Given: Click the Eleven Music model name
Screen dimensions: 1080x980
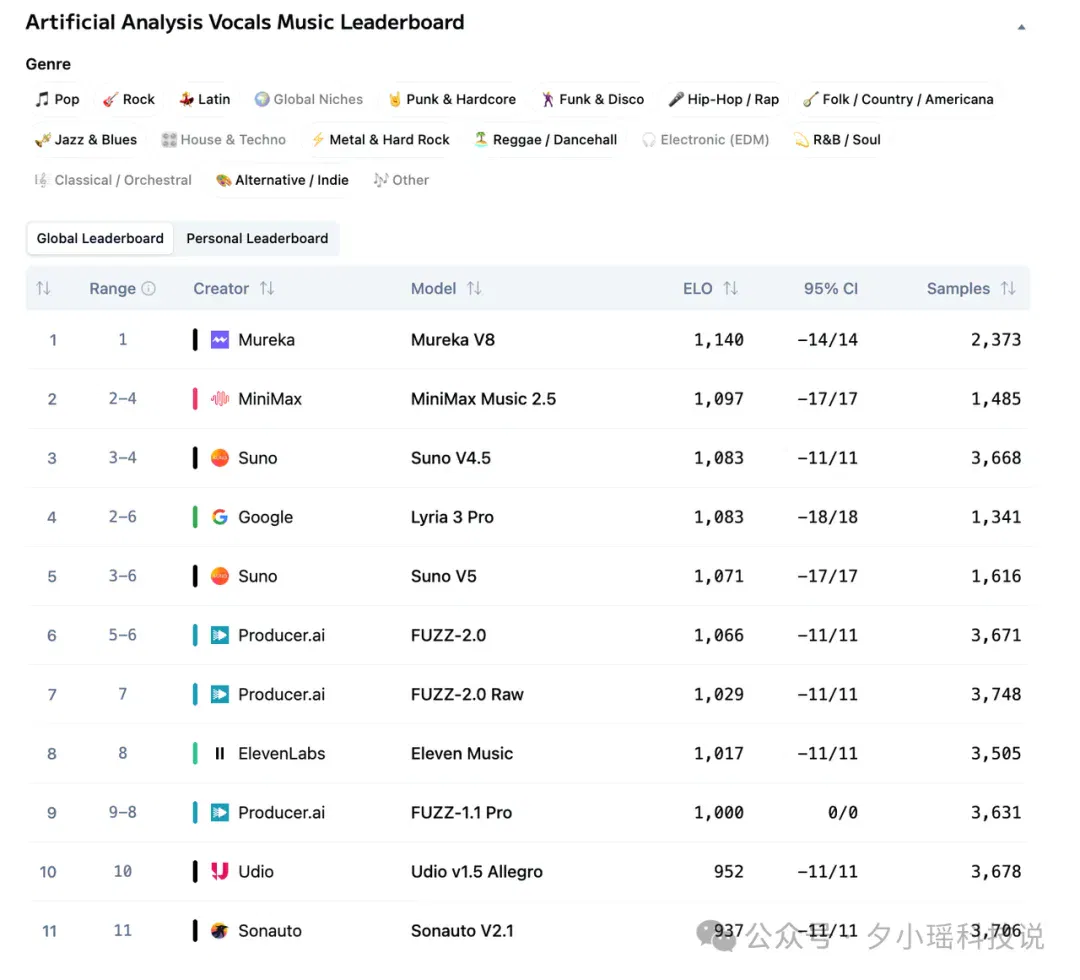Looking at the screenshot, I should pos(461,753).
